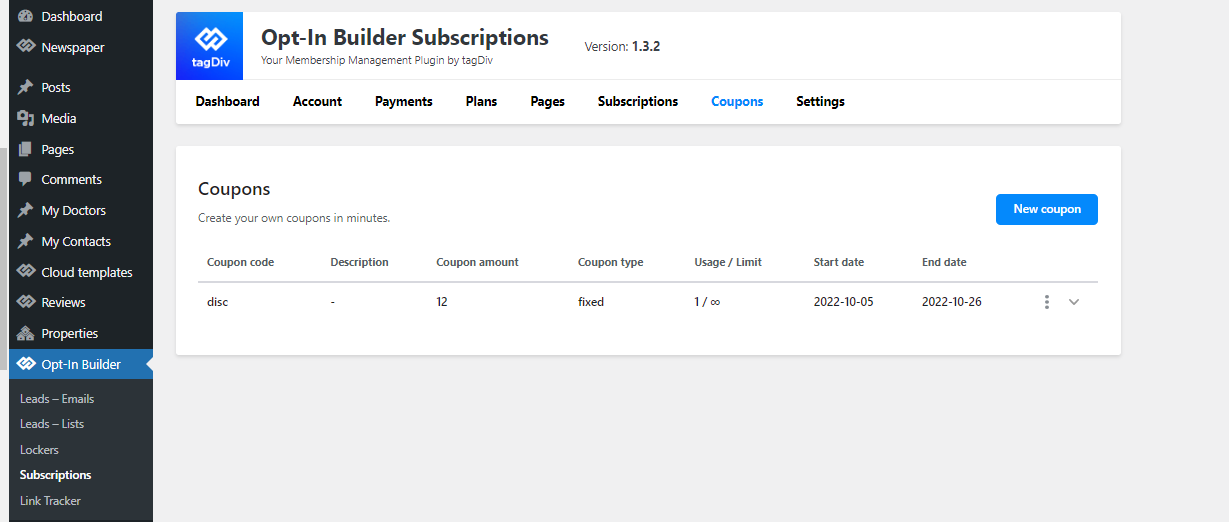Open My Contacts in sidebar
The height and width of the screenshot is (522, 1229).
click(x=76, y=241)
